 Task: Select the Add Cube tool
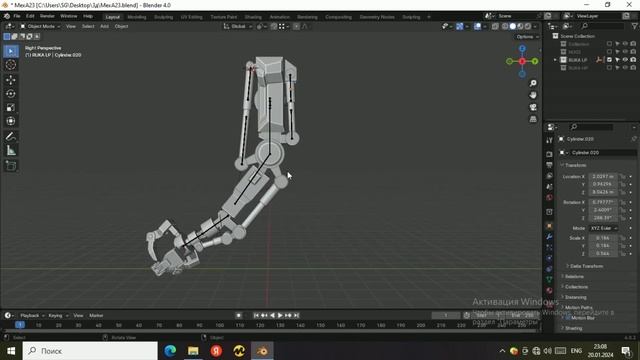pos(11,166)
